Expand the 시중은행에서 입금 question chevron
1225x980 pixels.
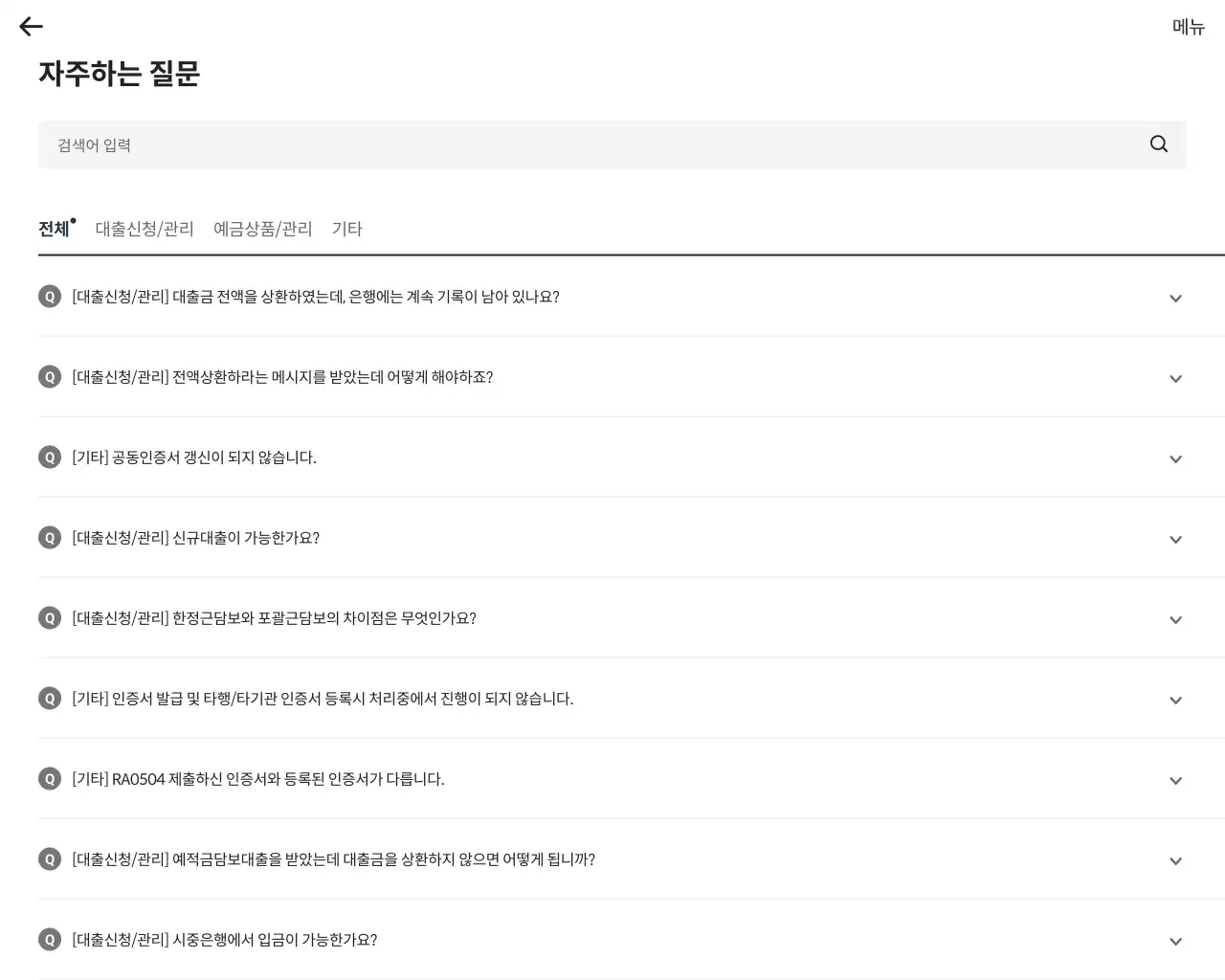1176,942
